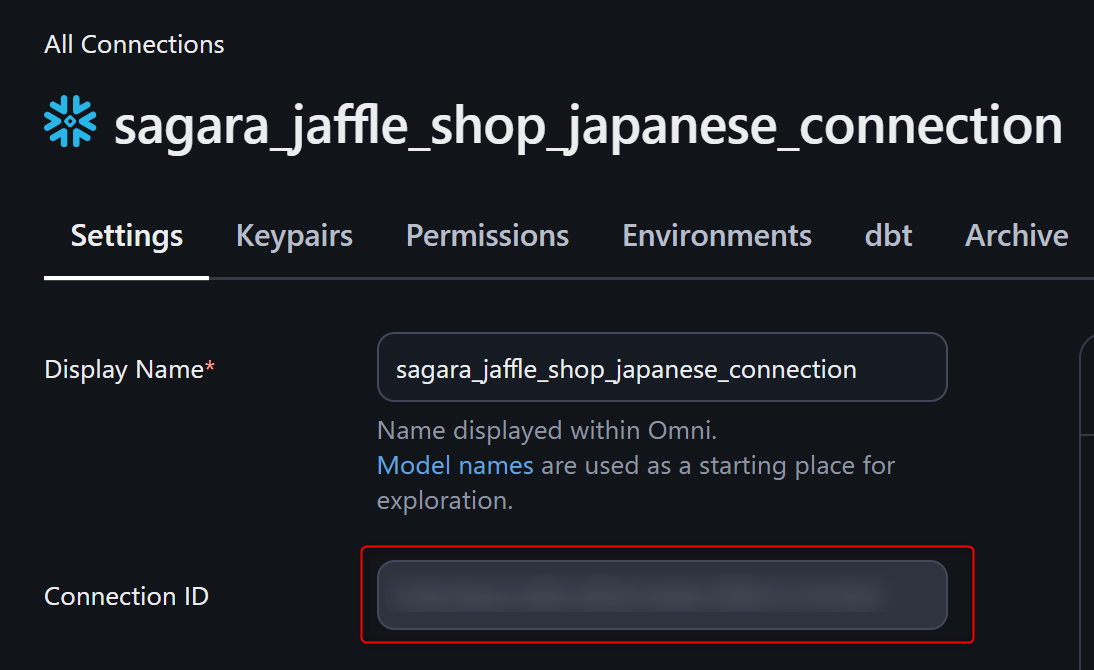Open the dbt tab
Screen dimensions: 1094x670
point(888,236)
